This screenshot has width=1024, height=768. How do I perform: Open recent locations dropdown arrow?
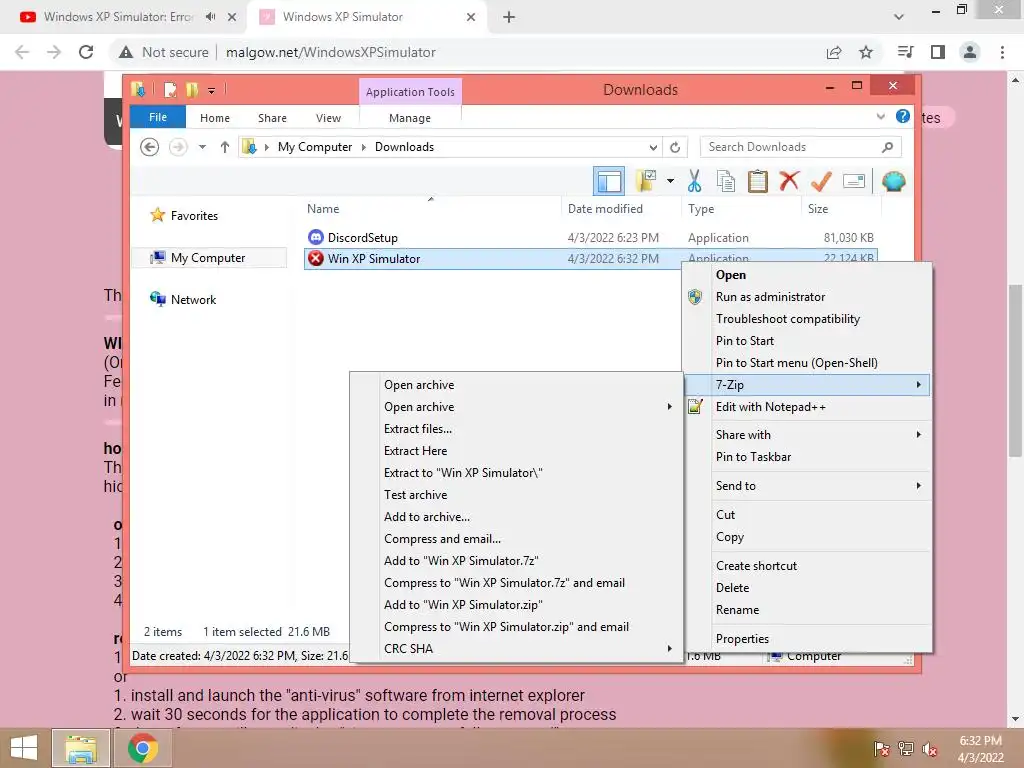point(202,147)
